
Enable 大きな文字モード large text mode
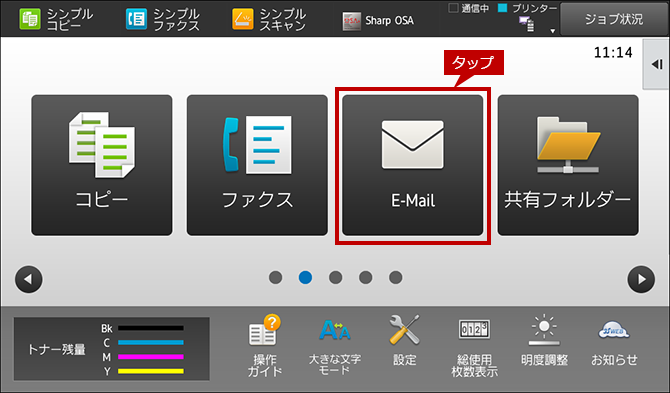335,345
